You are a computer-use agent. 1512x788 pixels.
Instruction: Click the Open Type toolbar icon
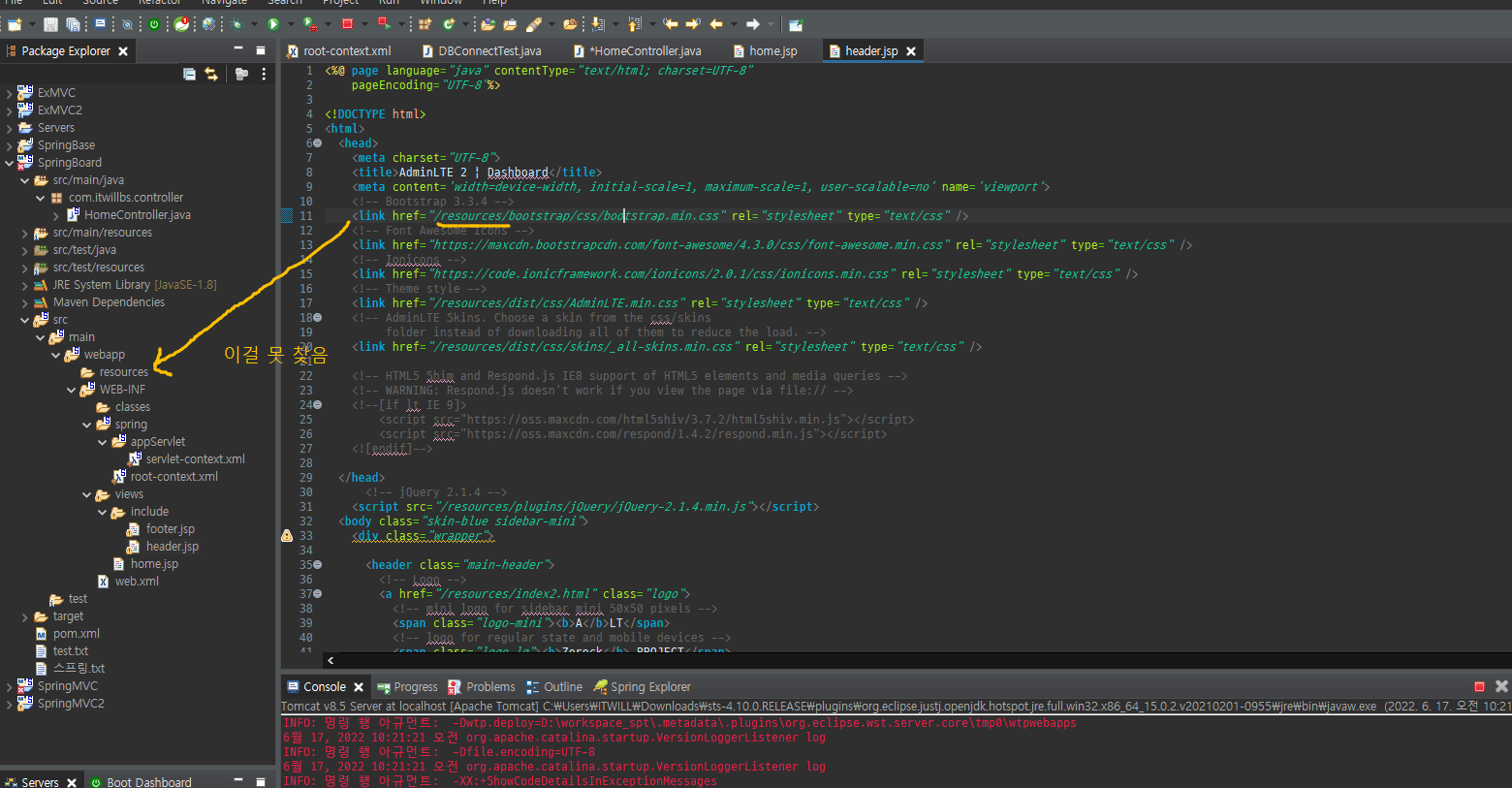tap(488, 24)
